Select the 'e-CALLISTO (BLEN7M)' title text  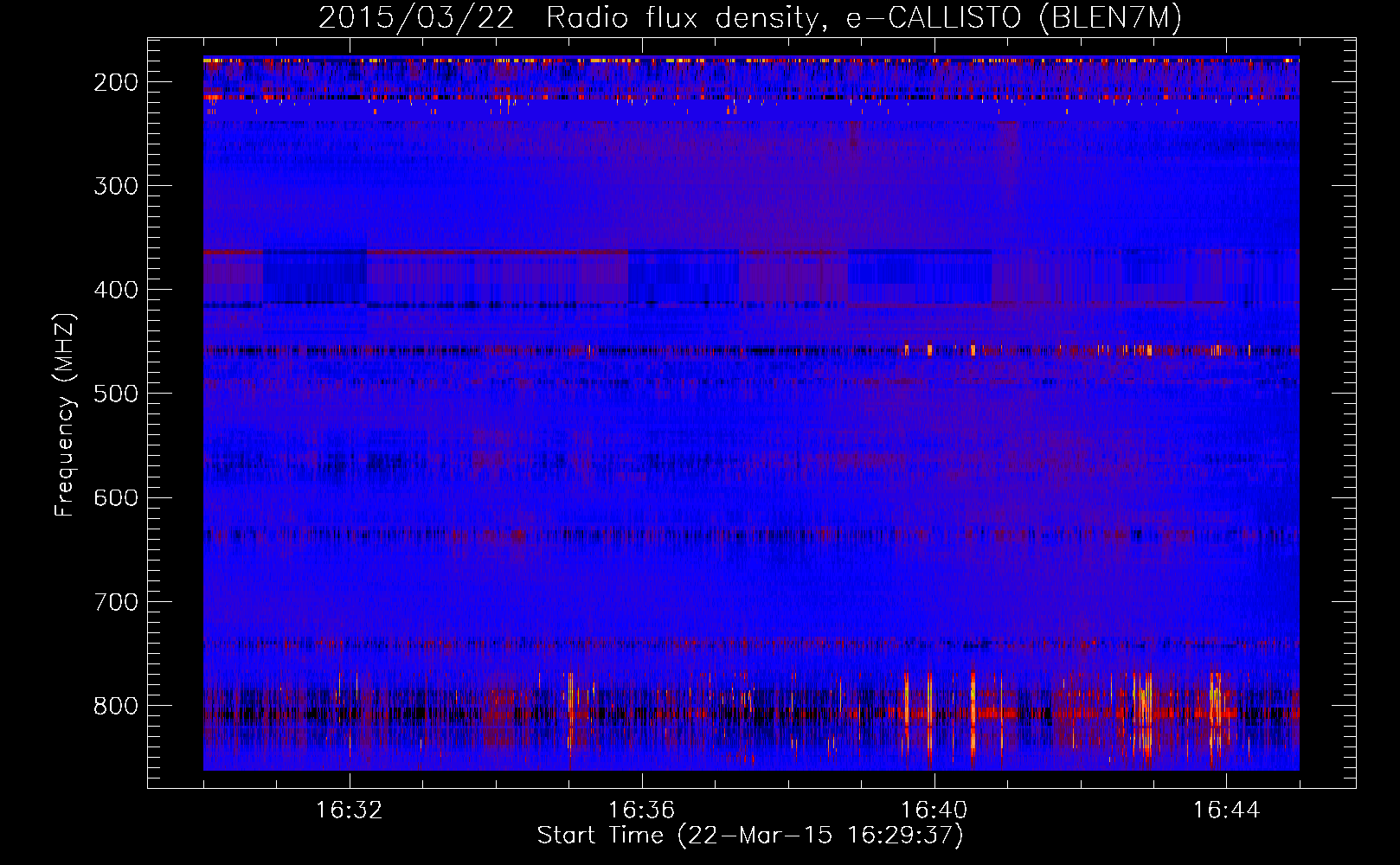pyautogui.click(x=1013, y=18)
